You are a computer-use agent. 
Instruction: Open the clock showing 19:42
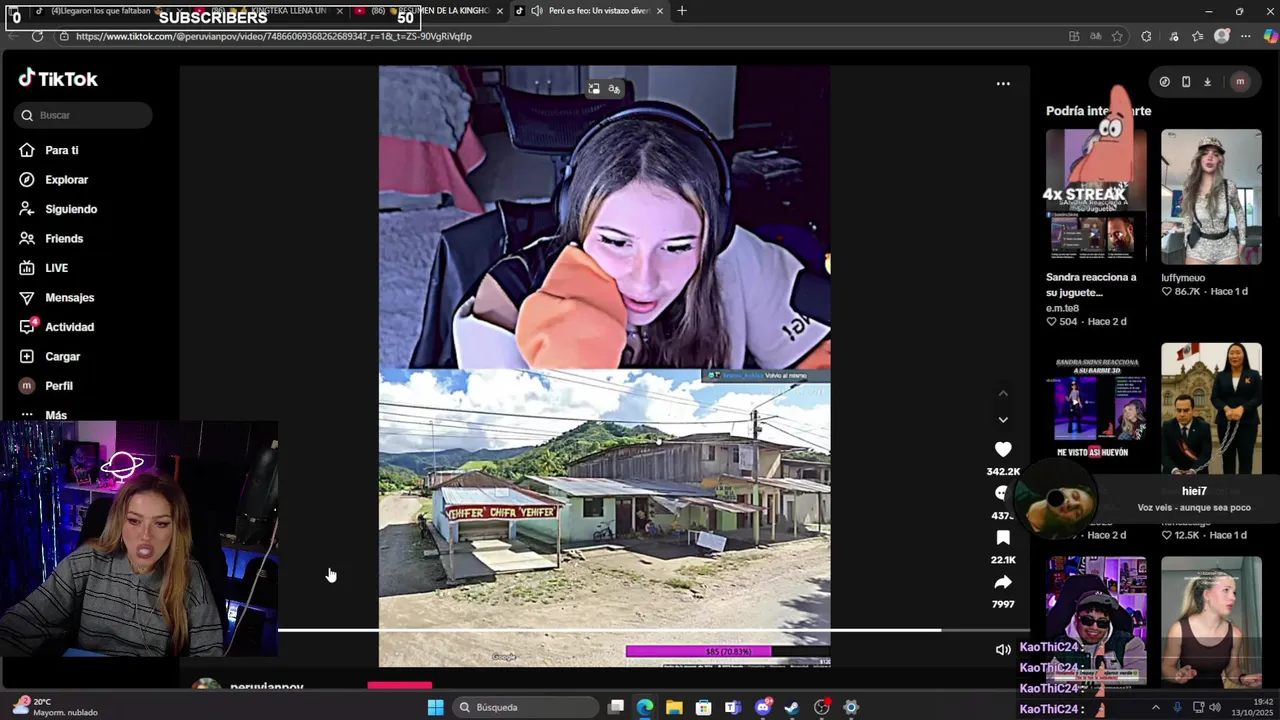click(1253, 707)
